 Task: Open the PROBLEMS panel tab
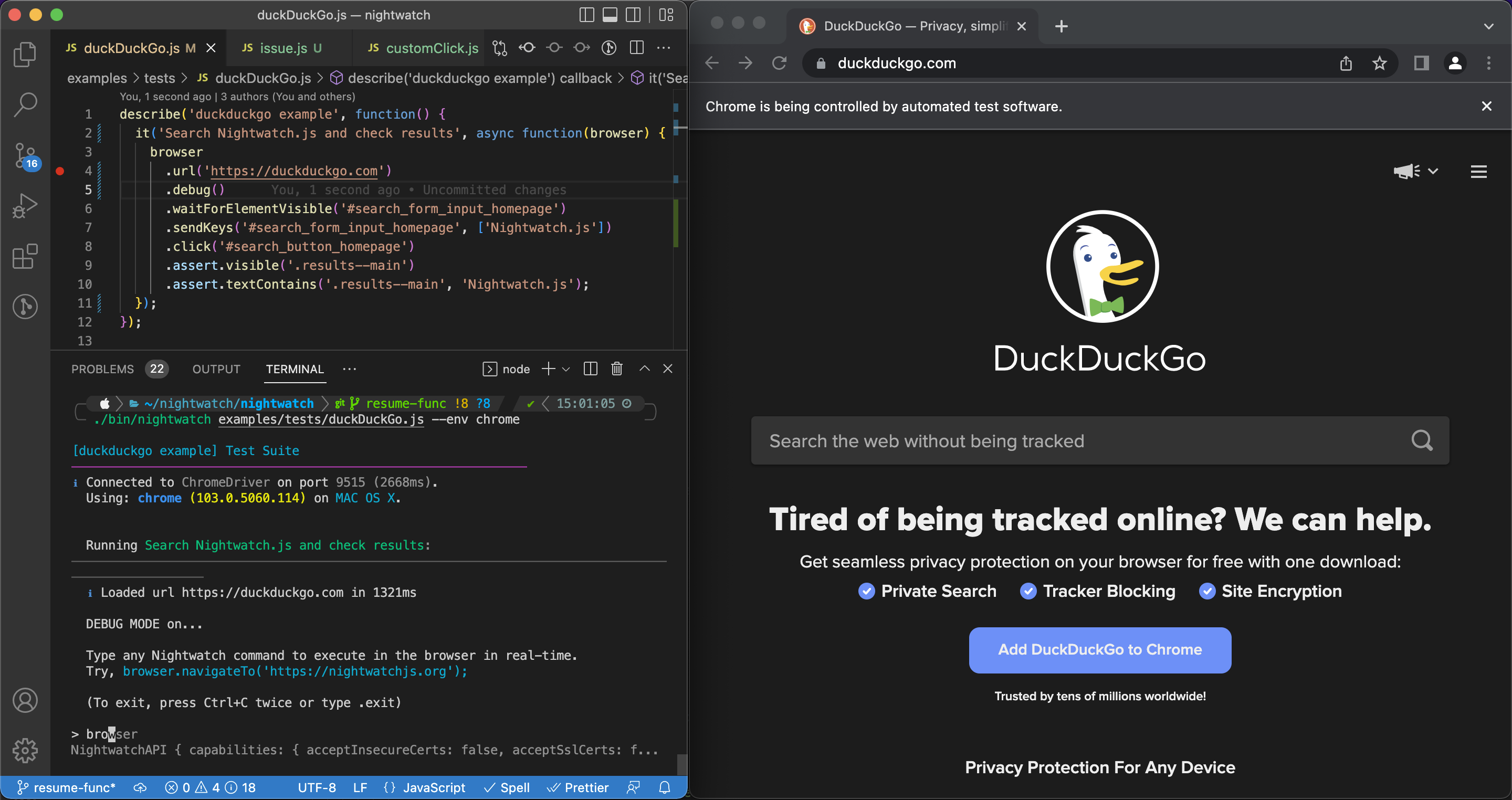(x=120, y=369)
